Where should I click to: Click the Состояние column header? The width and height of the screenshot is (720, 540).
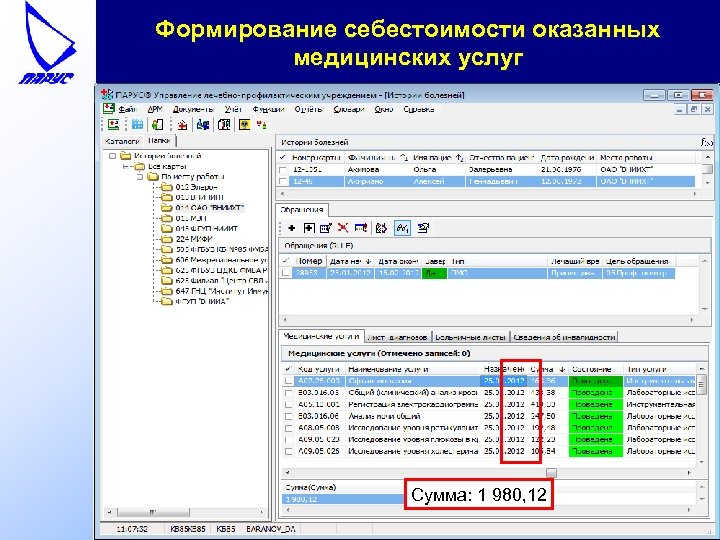pos(596,369)
